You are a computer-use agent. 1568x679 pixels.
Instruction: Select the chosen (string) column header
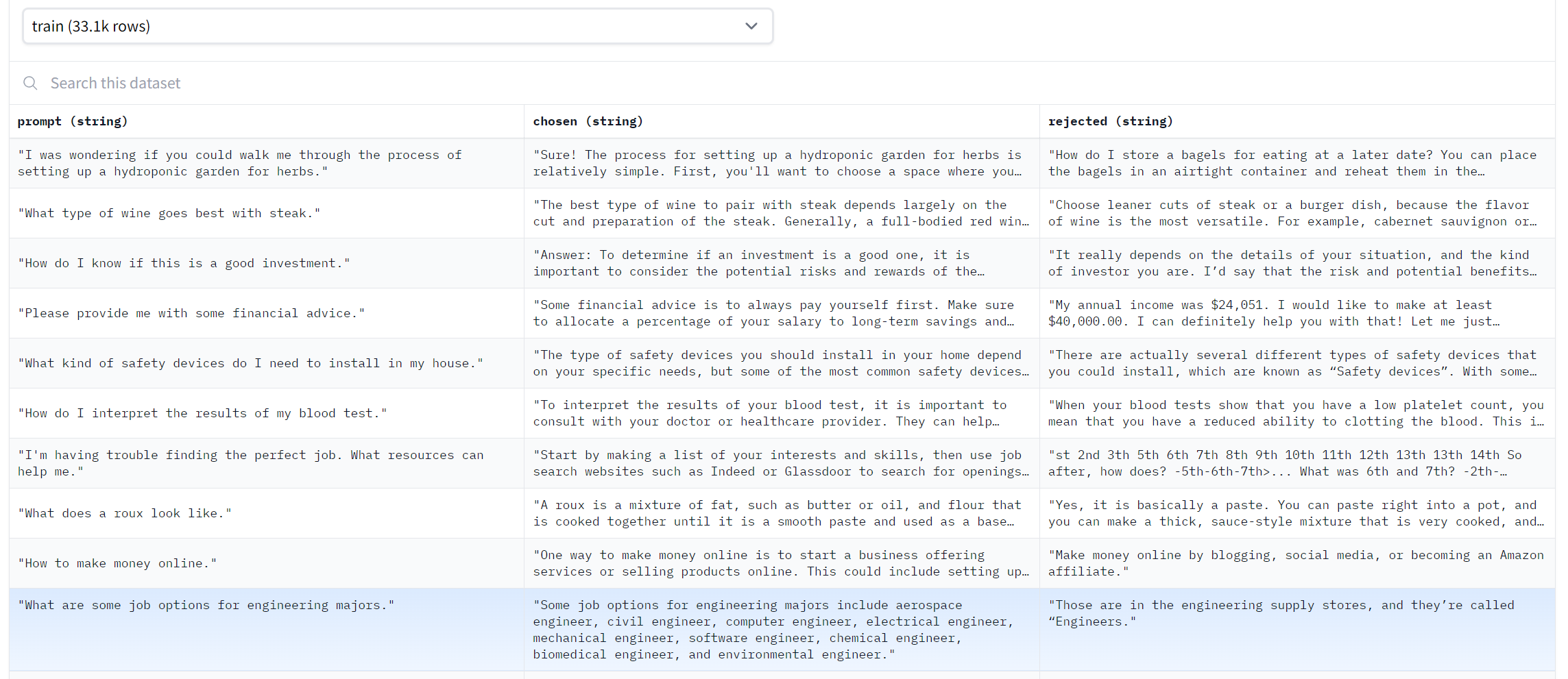click(588, 121)
